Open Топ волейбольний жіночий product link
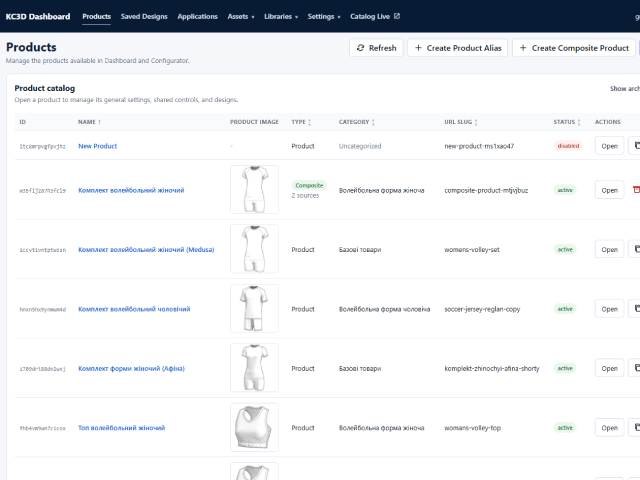Screen dimensions: 640x480 click(122, 428)
